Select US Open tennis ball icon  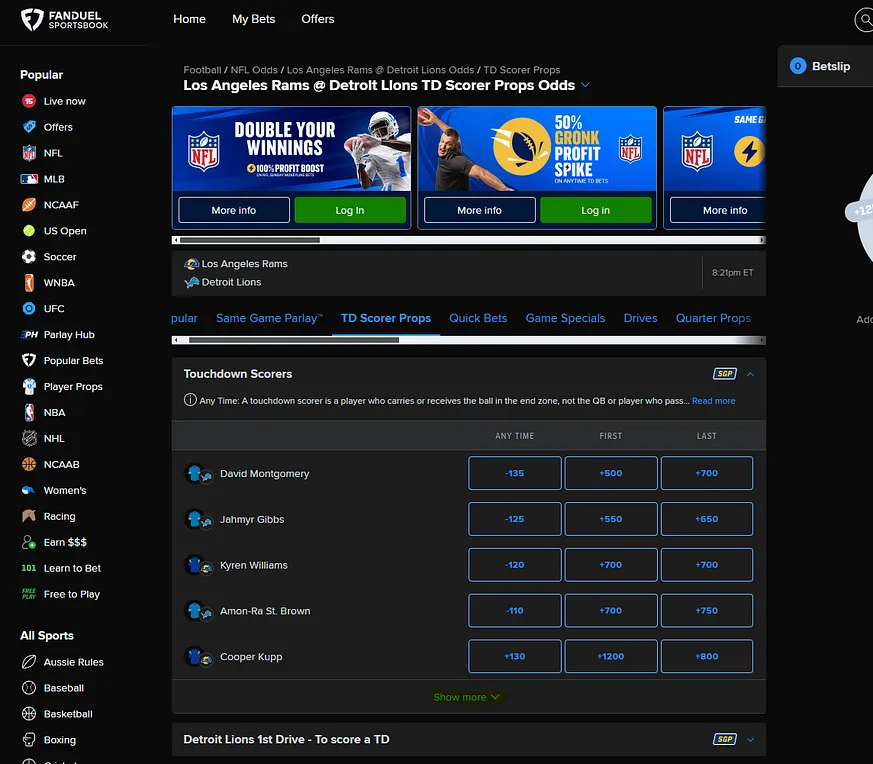tap(29, 231)
